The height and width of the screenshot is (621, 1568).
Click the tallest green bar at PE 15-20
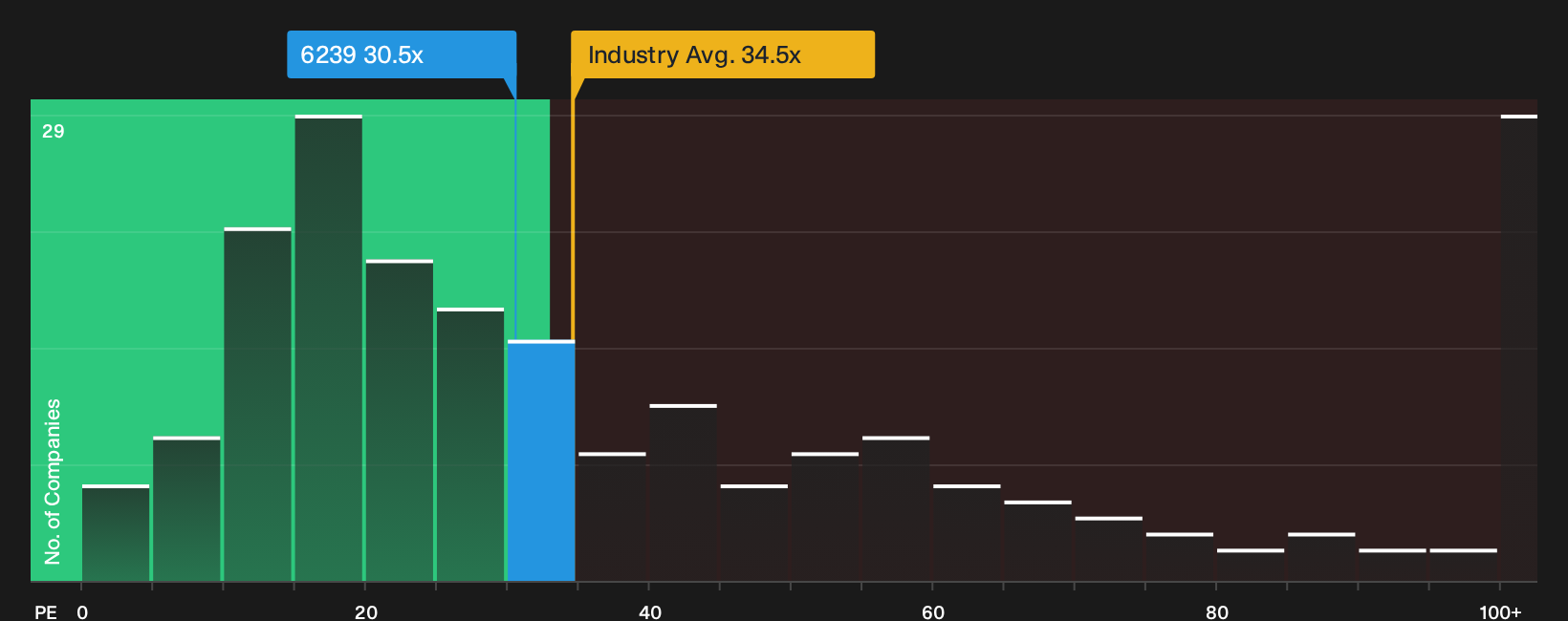pos(329,348)
